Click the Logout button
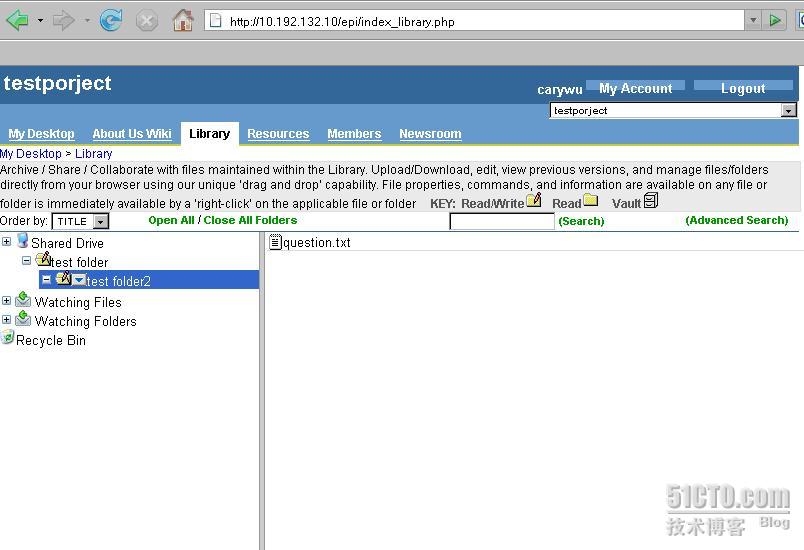 coord(743,88)
